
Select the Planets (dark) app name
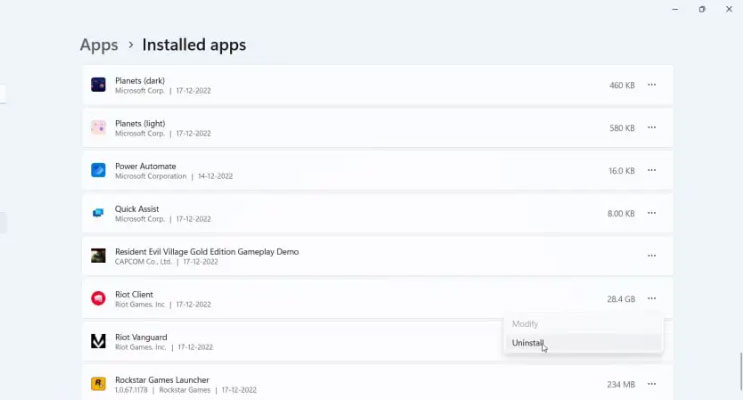[140, 81]
